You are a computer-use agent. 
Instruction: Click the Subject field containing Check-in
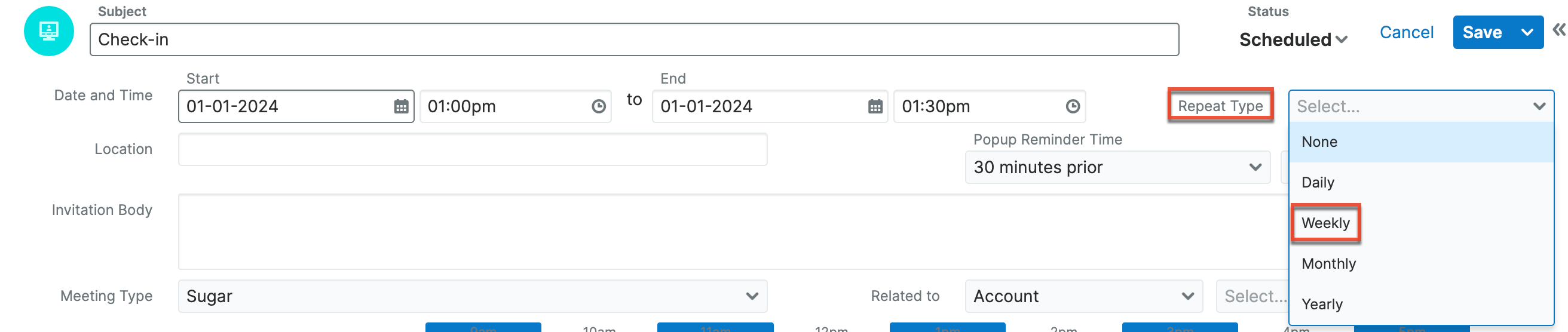coord(633,39)
